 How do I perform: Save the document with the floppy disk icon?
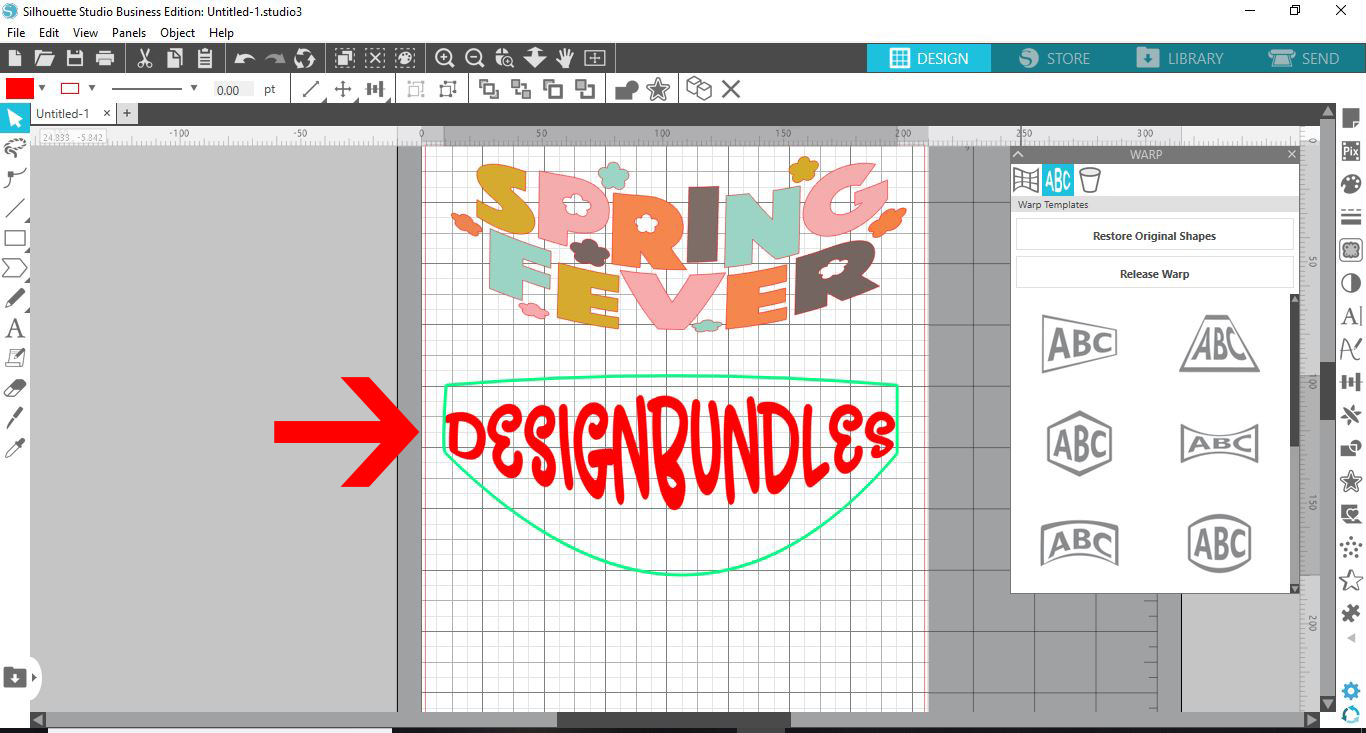tap(74, 58)
